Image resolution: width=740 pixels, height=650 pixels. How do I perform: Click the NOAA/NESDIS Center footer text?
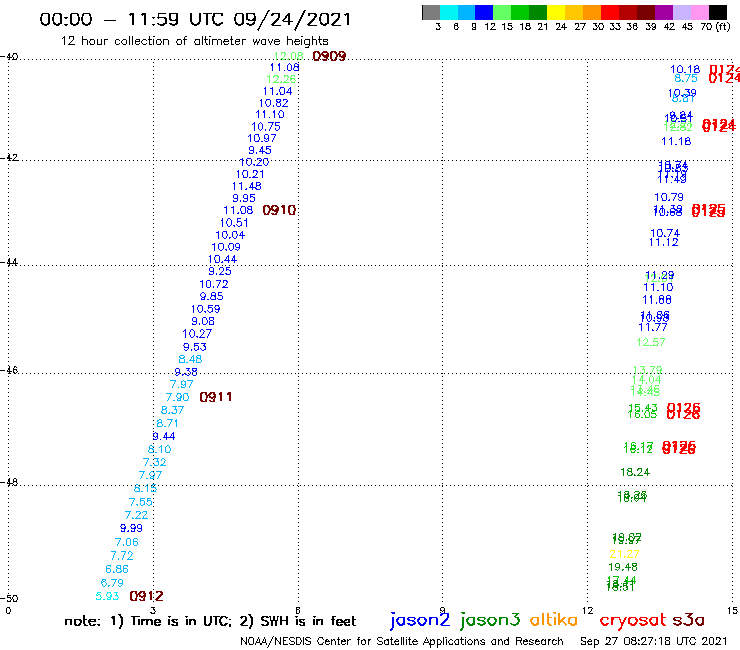[402, 642]
